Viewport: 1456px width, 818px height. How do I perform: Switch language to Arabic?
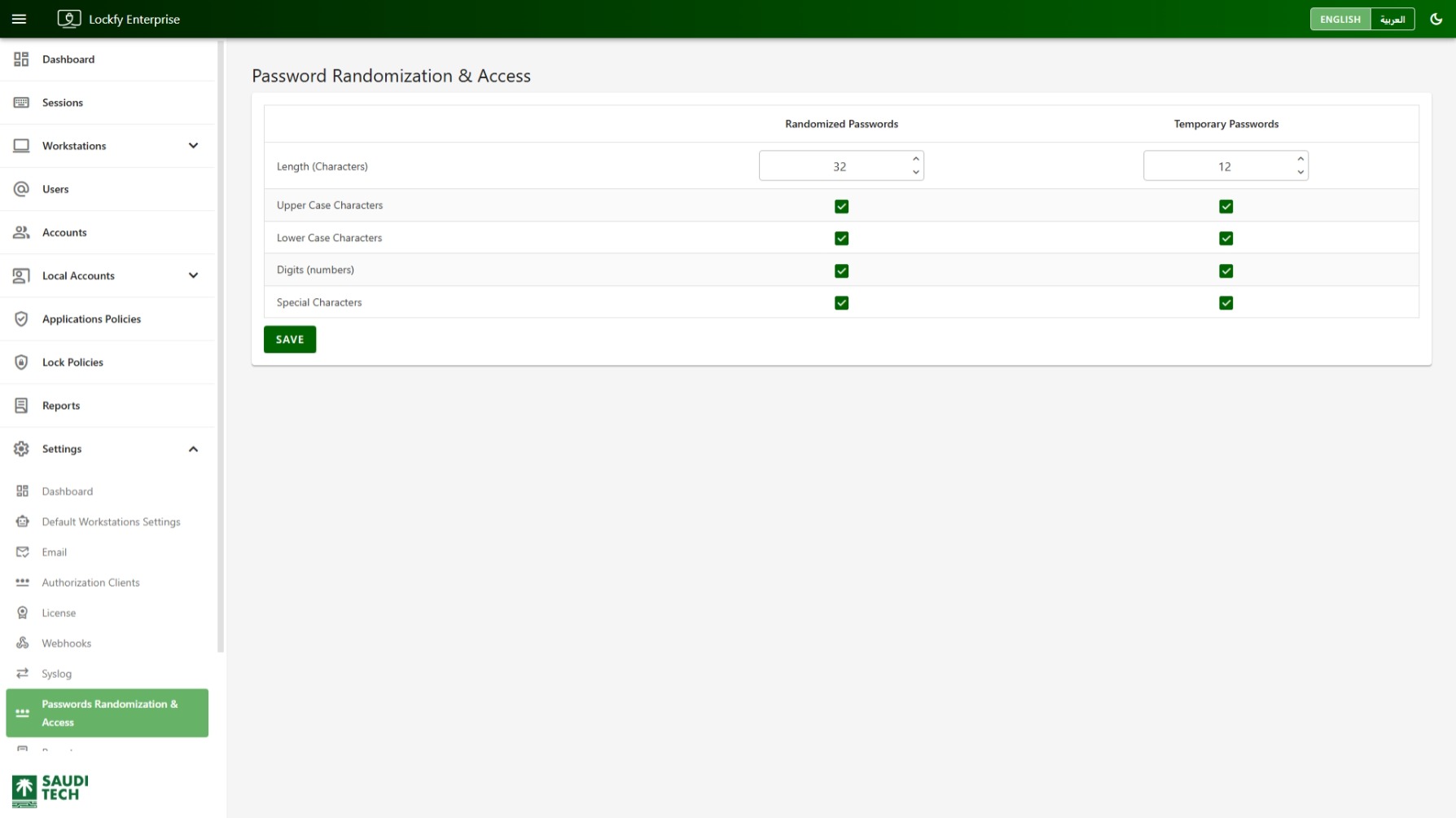click(x=1392, y=19)
